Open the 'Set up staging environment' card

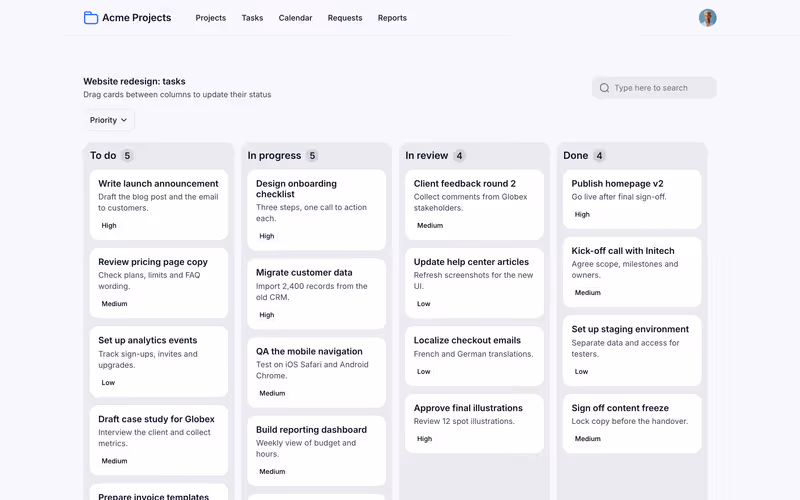click(632, 351)
